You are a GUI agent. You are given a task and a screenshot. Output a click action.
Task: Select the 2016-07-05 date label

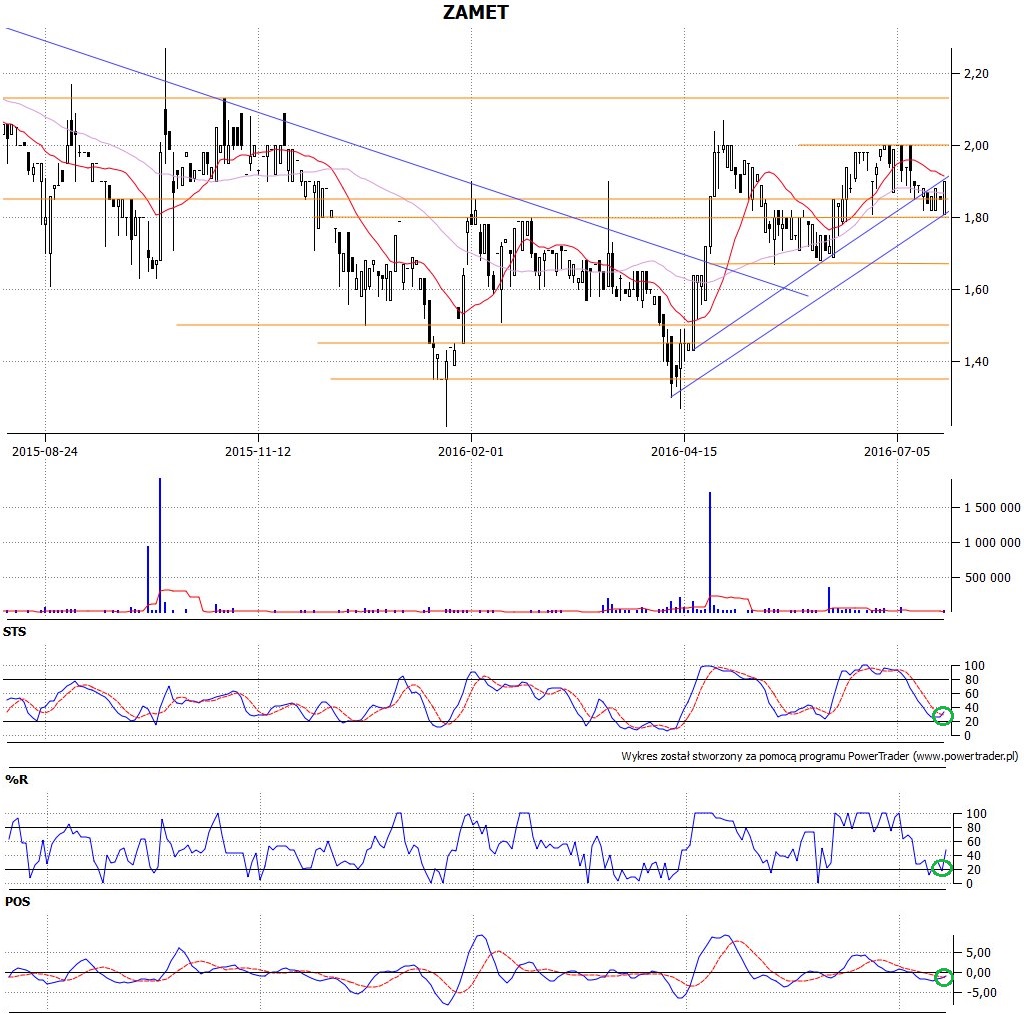[897, 451]
